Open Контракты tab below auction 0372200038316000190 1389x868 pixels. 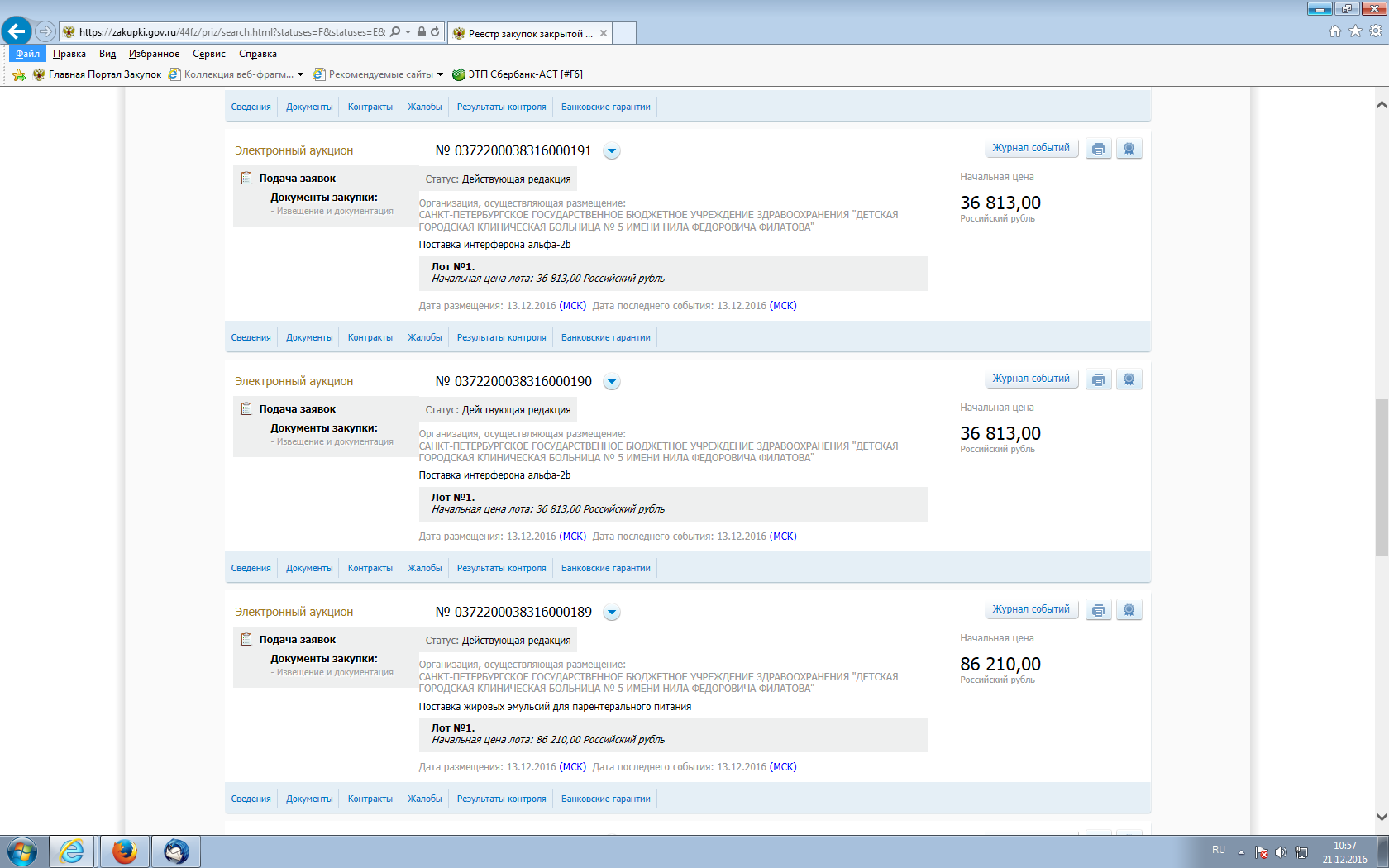coord(370,568)
